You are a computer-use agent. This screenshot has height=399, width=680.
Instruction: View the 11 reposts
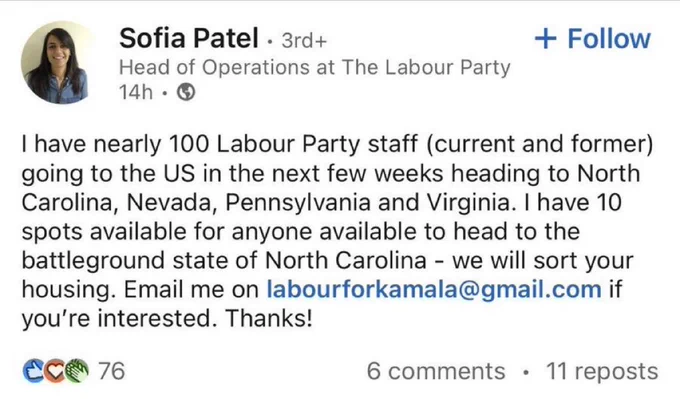(x=602, y=372)
